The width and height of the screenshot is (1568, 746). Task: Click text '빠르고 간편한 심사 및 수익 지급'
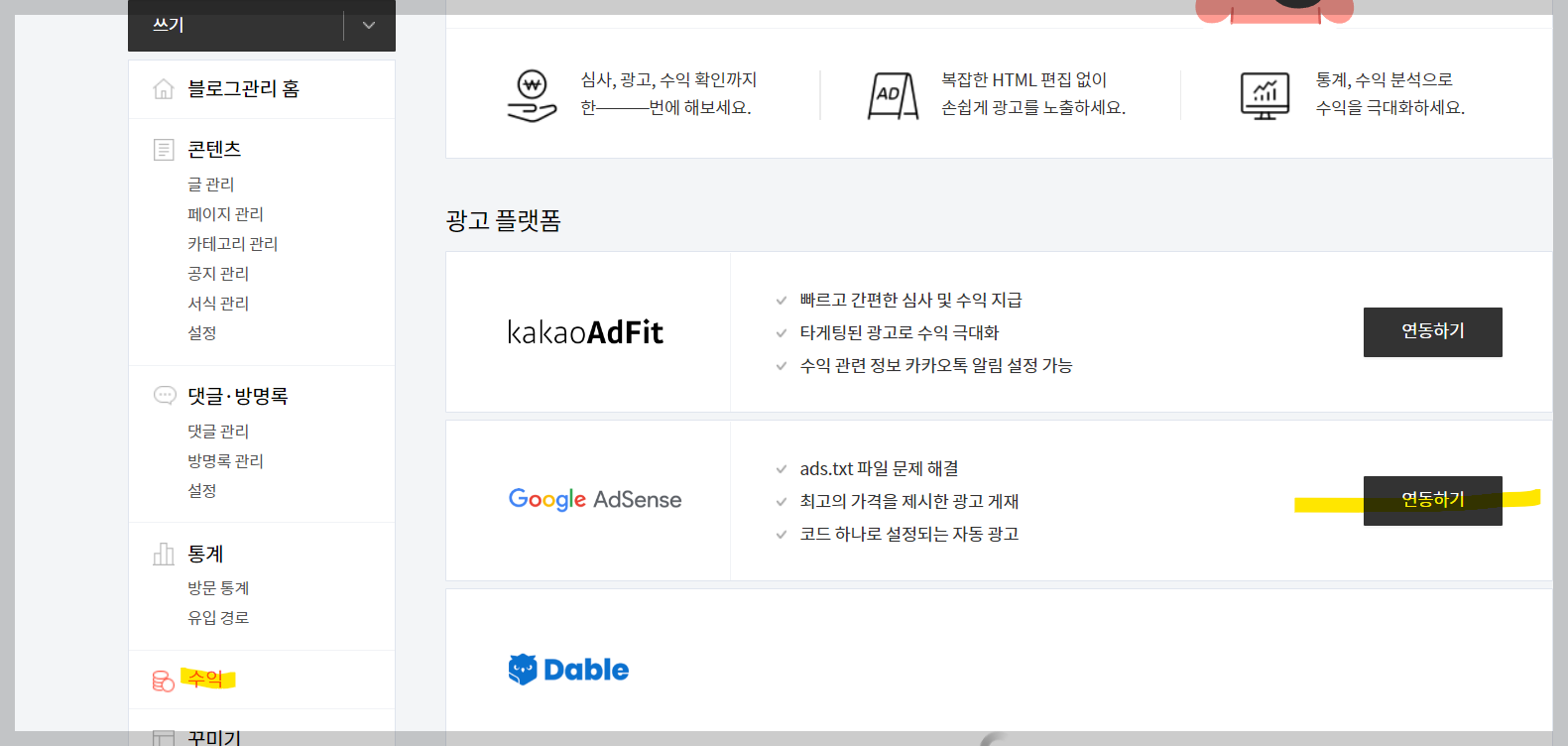(x=911, y=301)
